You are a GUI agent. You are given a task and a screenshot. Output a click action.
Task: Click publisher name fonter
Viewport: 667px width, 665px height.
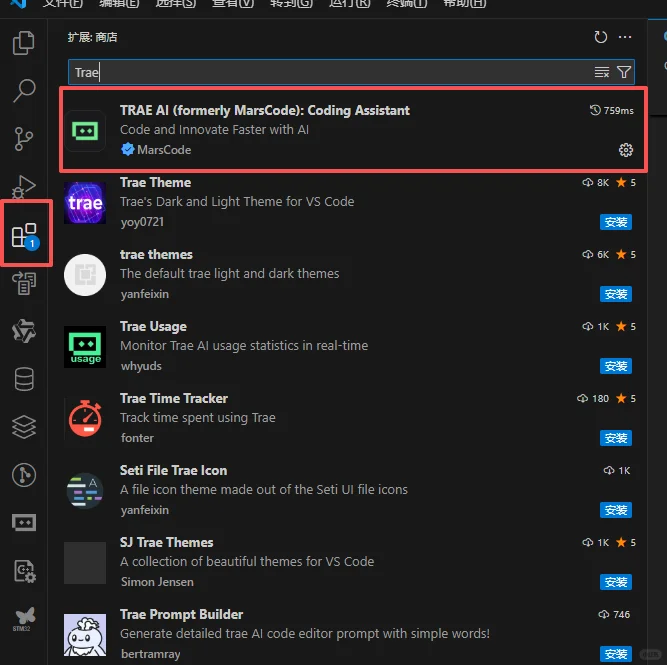137,438
